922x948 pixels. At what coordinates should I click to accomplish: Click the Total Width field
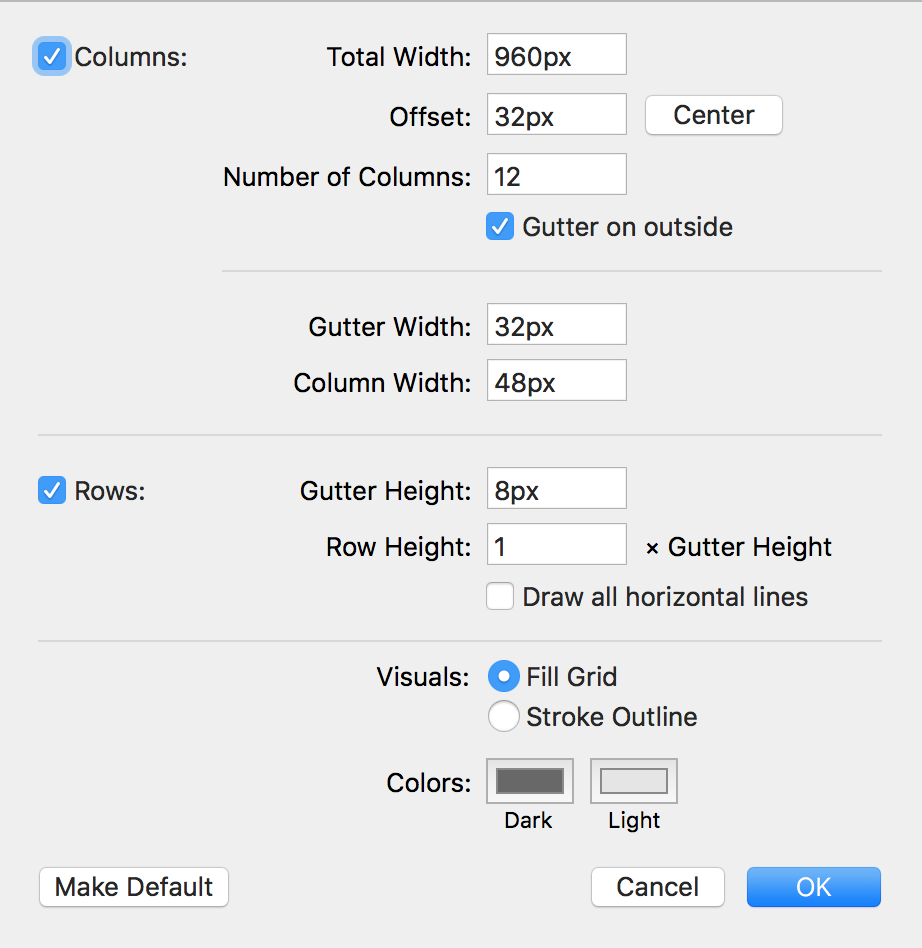pyautogui.click(x=556, y=55)
